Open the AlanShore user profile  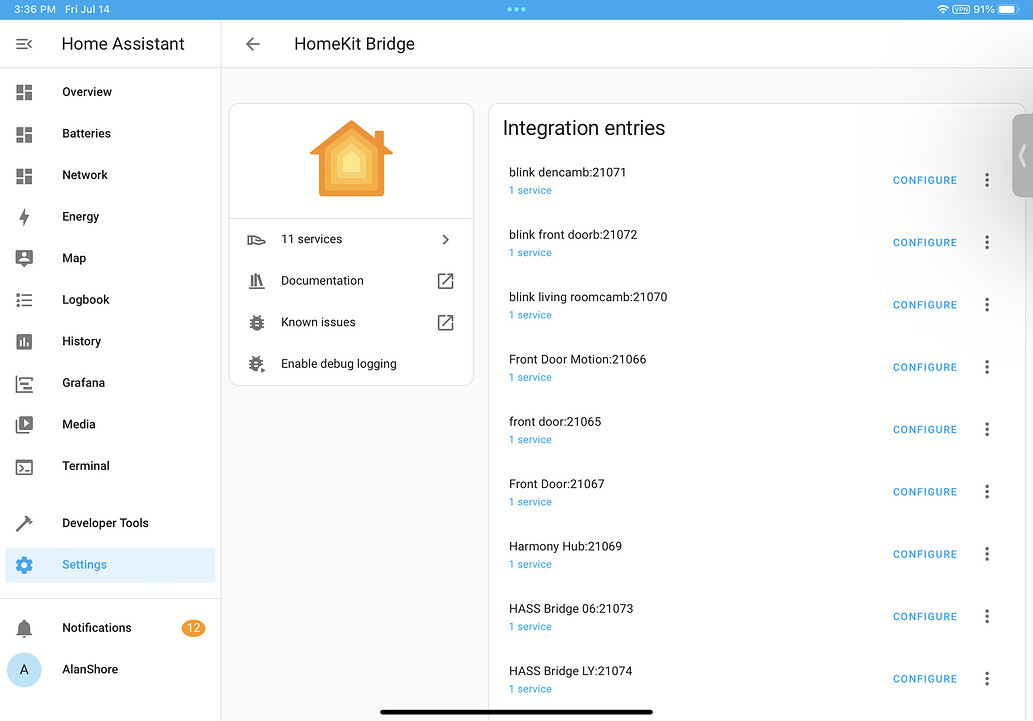(x=90, y=669)
